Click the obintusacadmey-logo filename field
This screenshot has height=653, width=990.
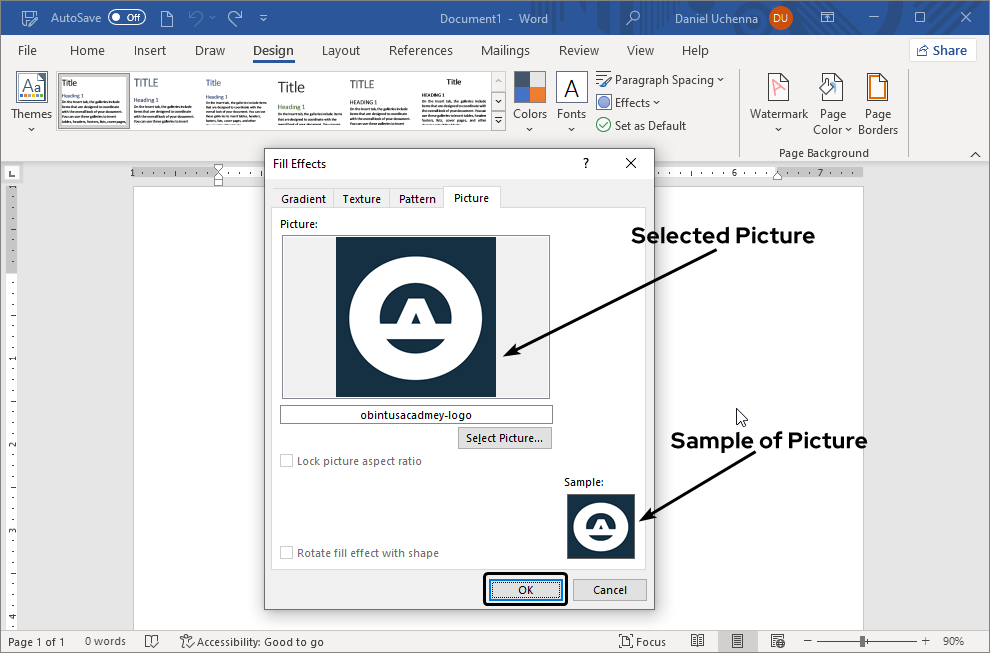tap(416, 415)
